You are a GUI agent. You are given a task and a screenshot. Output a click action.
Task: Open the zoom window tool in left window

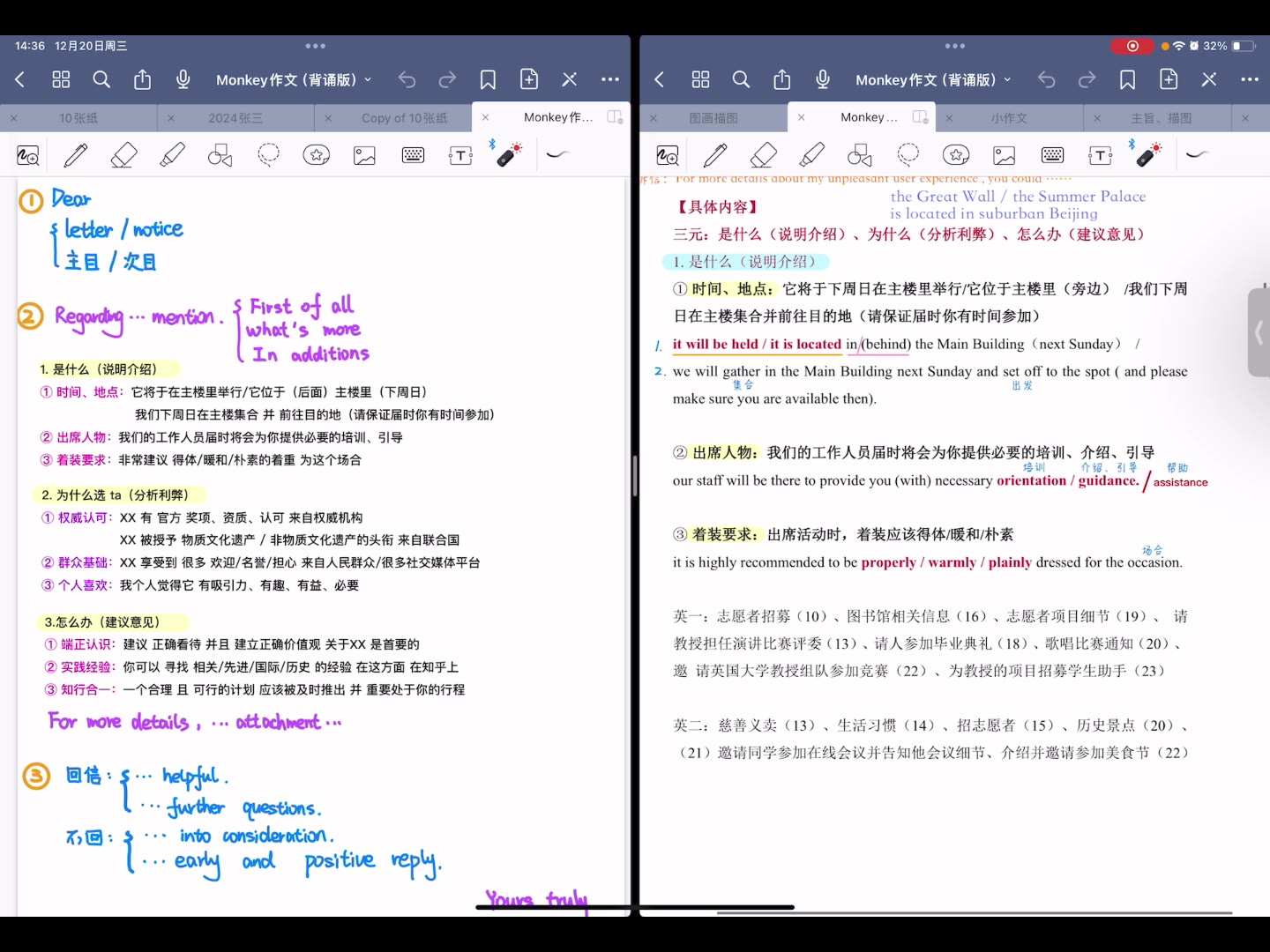(x=28, y=156)
